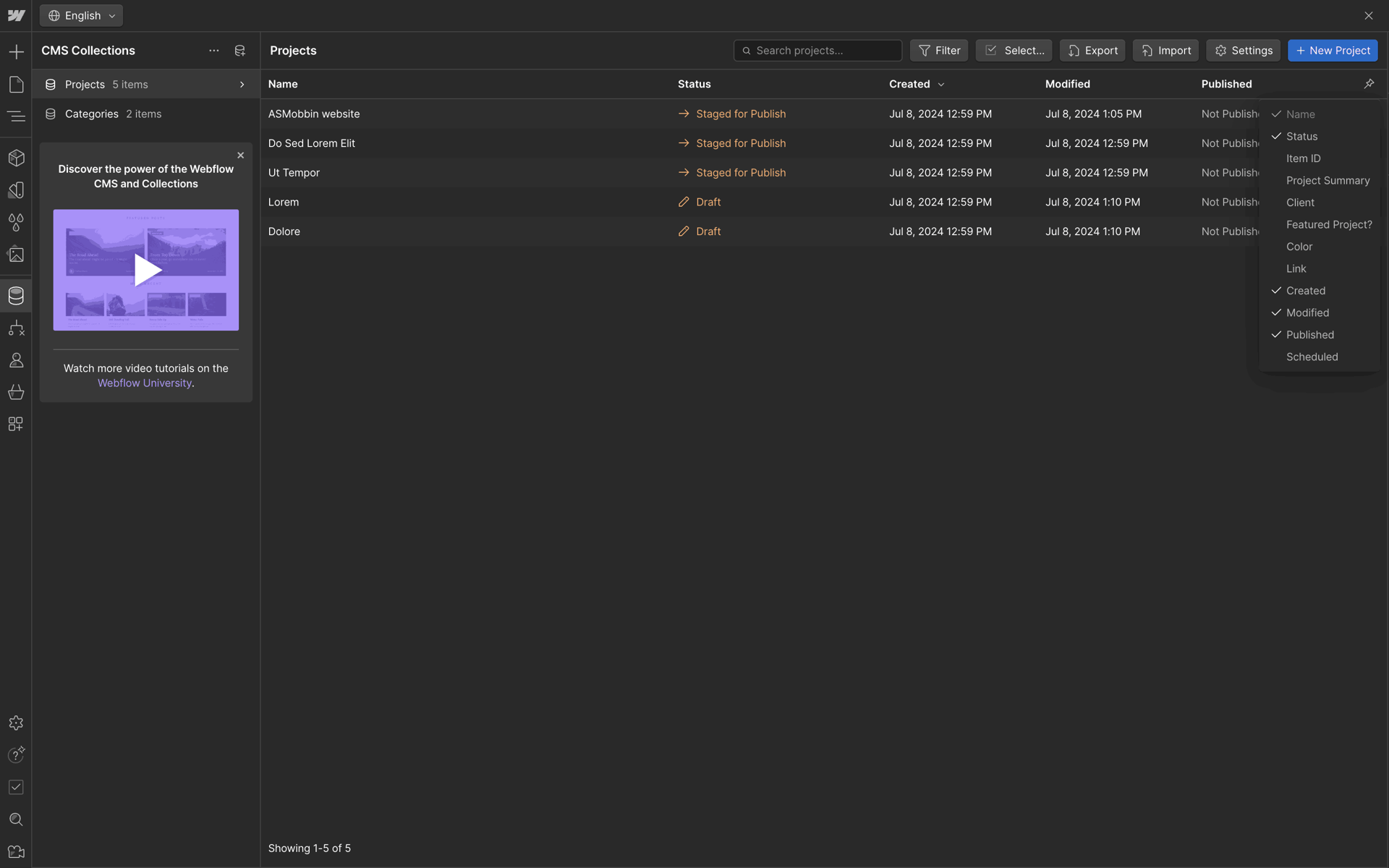Click the Showing 1-5 of 5 text
The width and height of the screenshot is (1389, 868).
[x=310, y=848]
